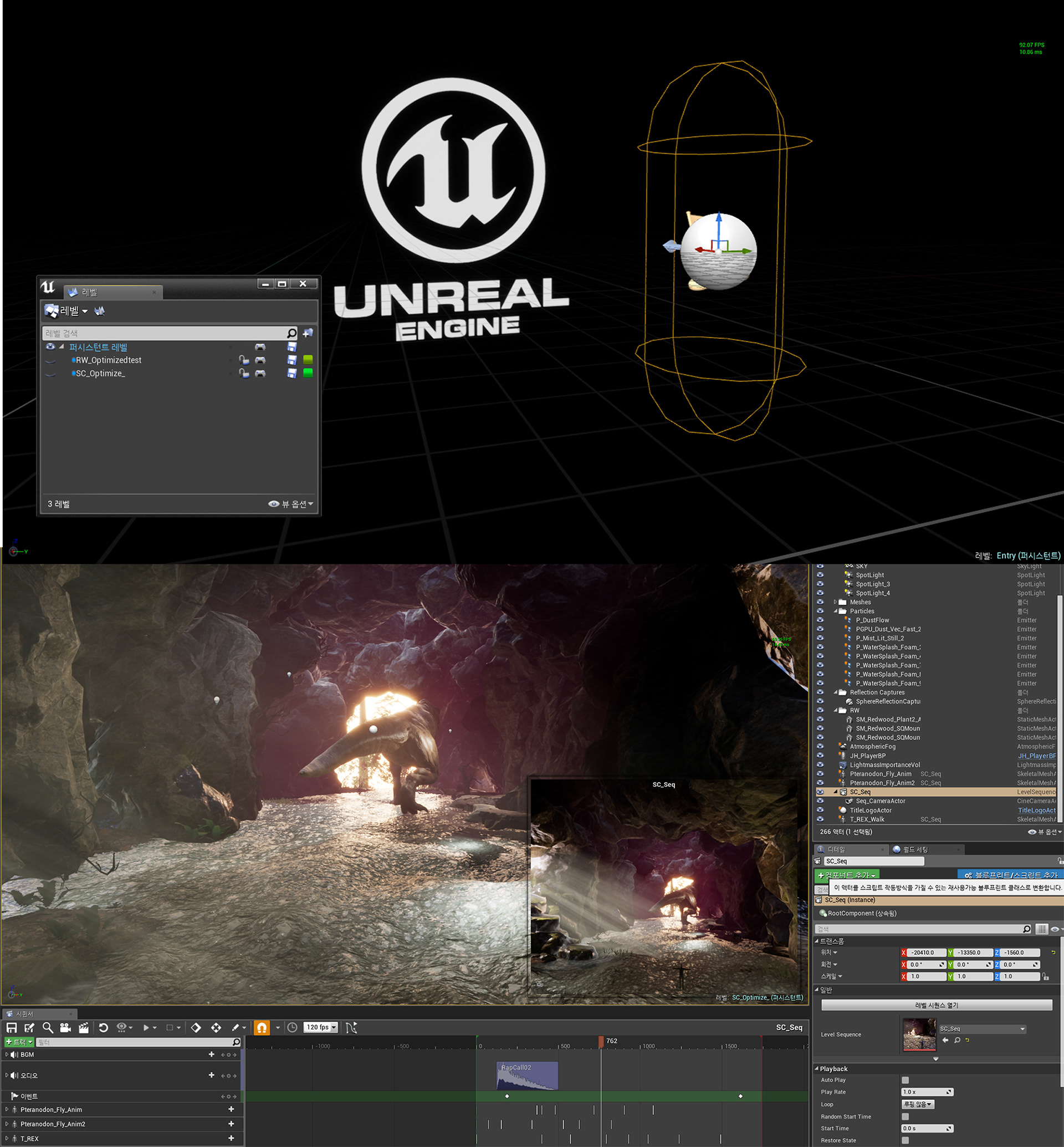Image resolution: width=1064 pixels, height=1147 pixels.
Task: Expand the Pteranodon_Fly_Anim track
Action: click(7, 1109)
